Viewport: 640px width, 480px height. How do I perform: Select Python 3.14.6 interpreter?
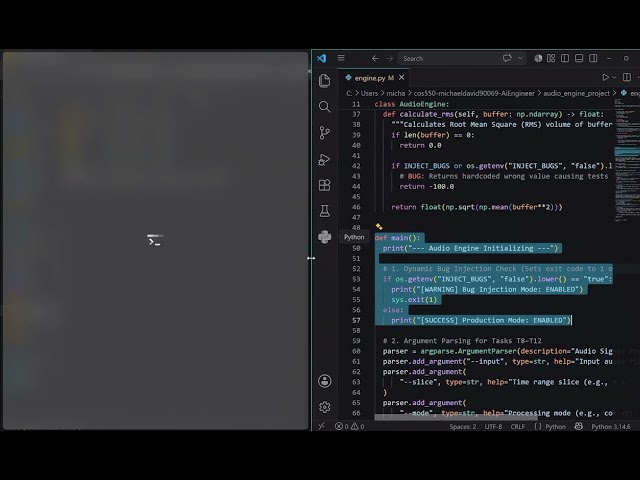pos(611,427)
